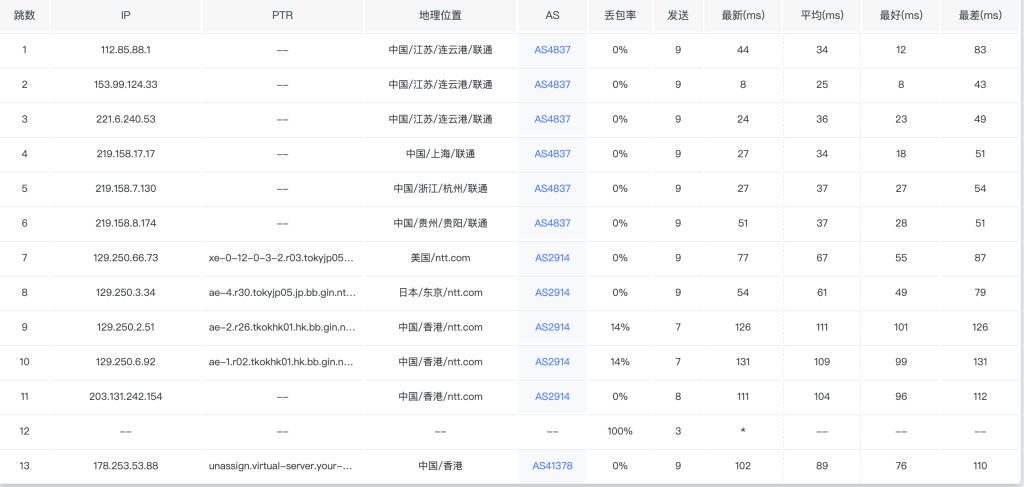Viewport: 1024px width, 487px height.
Task: Click latest latency 77 in hop 7
Action: 743,258
